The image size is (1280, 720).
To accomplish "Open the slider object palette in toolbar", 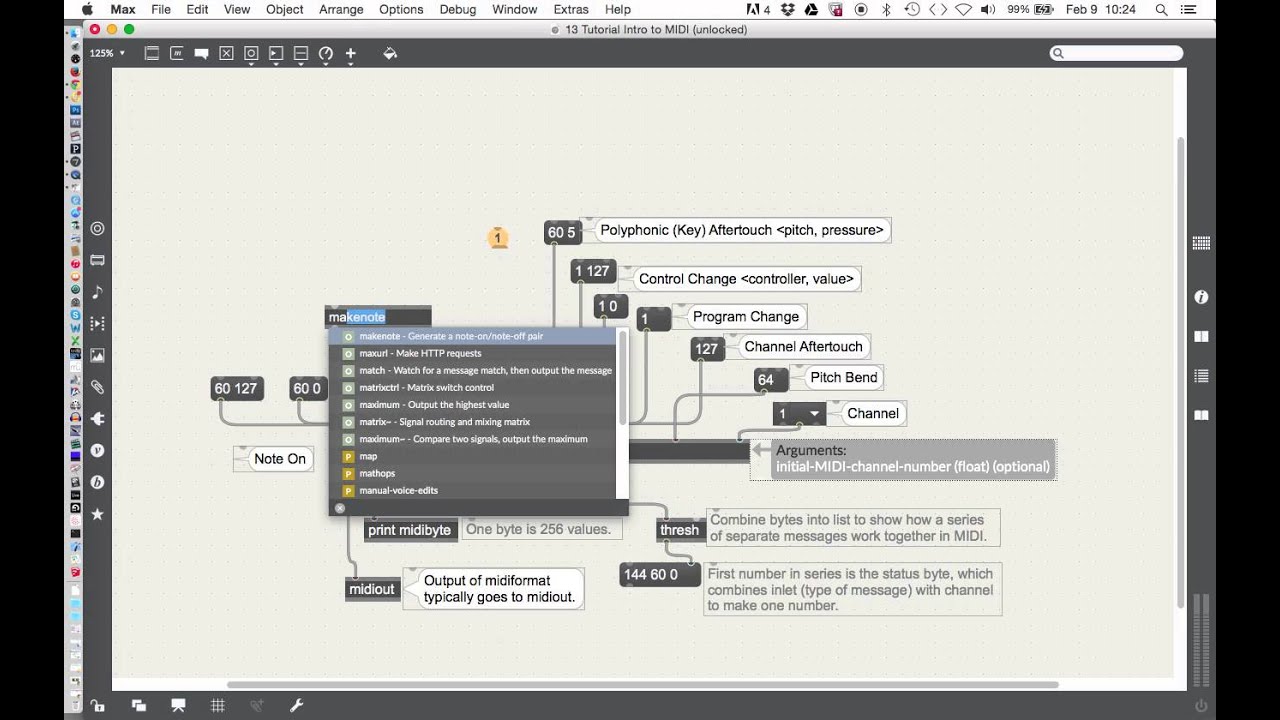I will coord(300,53).
